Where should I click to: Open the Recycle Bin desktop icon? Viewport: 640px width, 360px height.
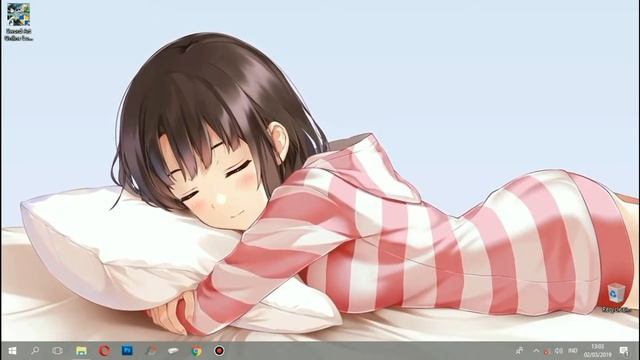(616, 297)
